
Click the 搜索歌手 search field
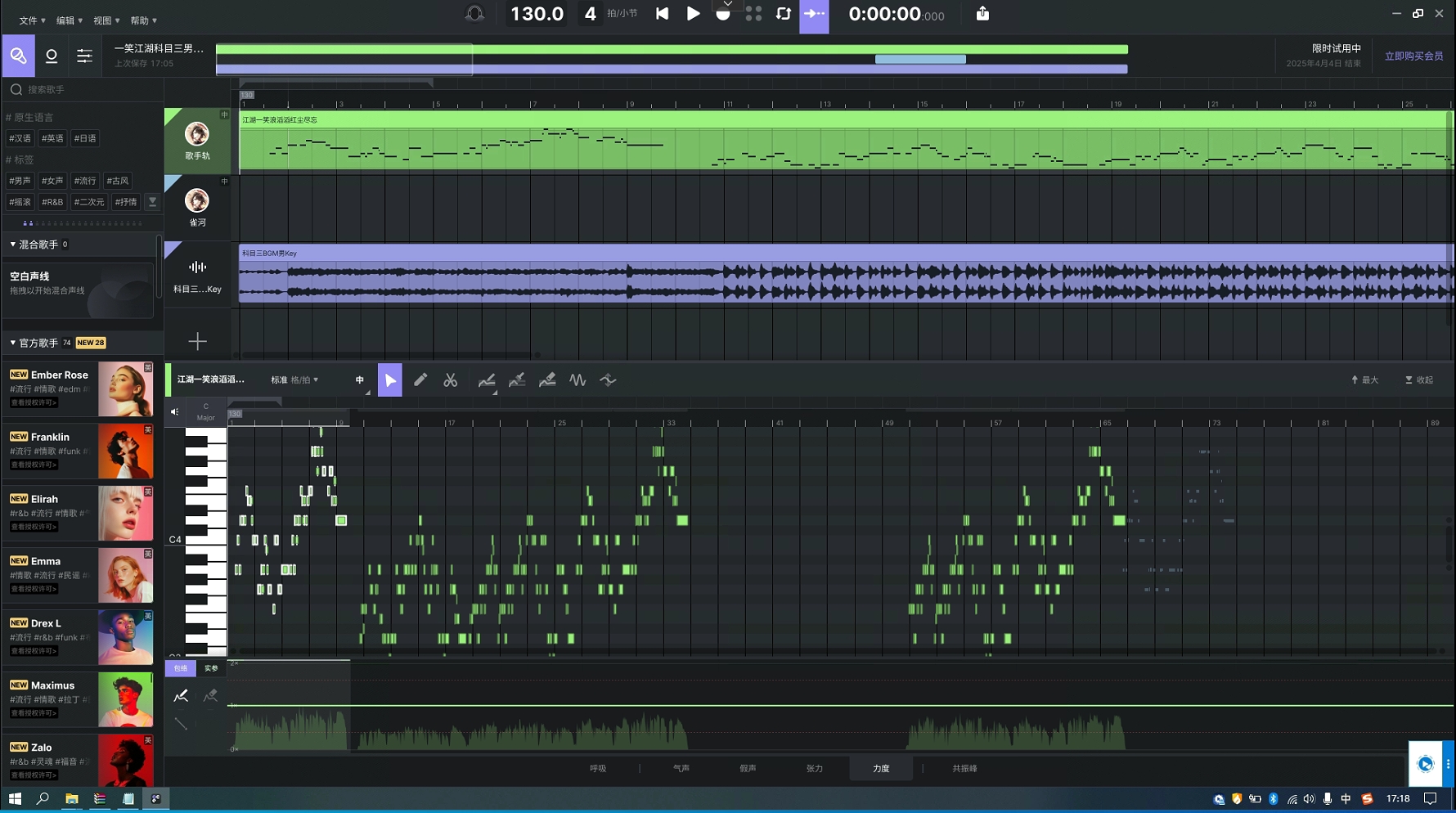point(82,90)
